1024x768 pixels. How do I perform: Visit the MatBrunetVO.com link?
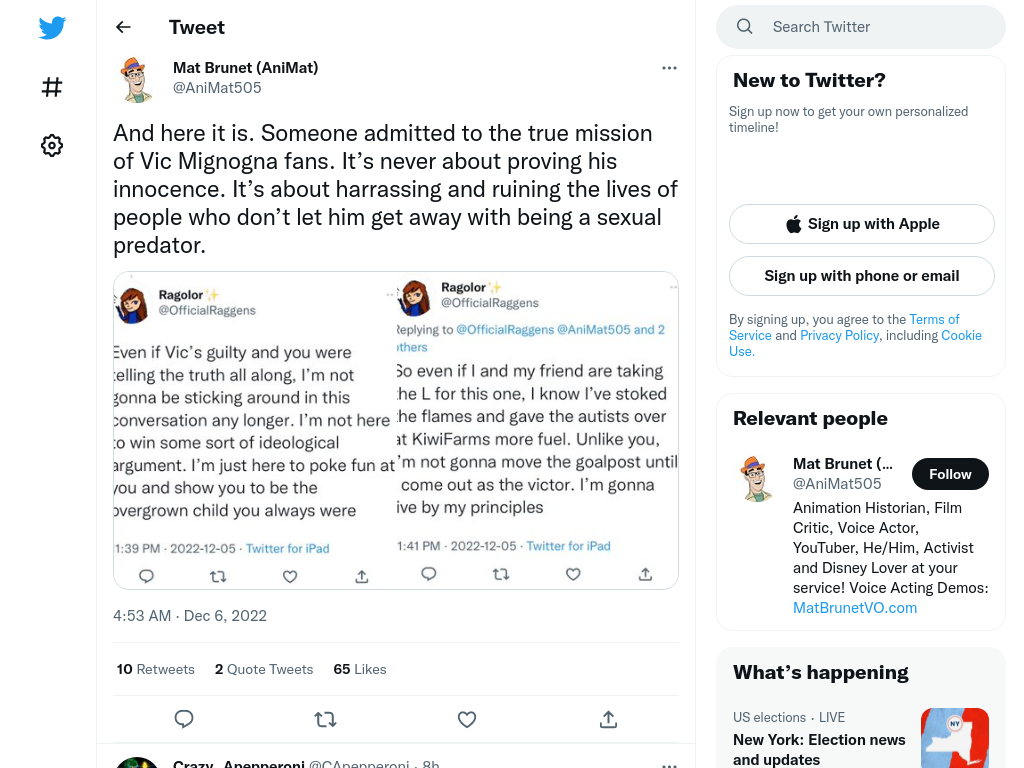click(x=855, y=608)
